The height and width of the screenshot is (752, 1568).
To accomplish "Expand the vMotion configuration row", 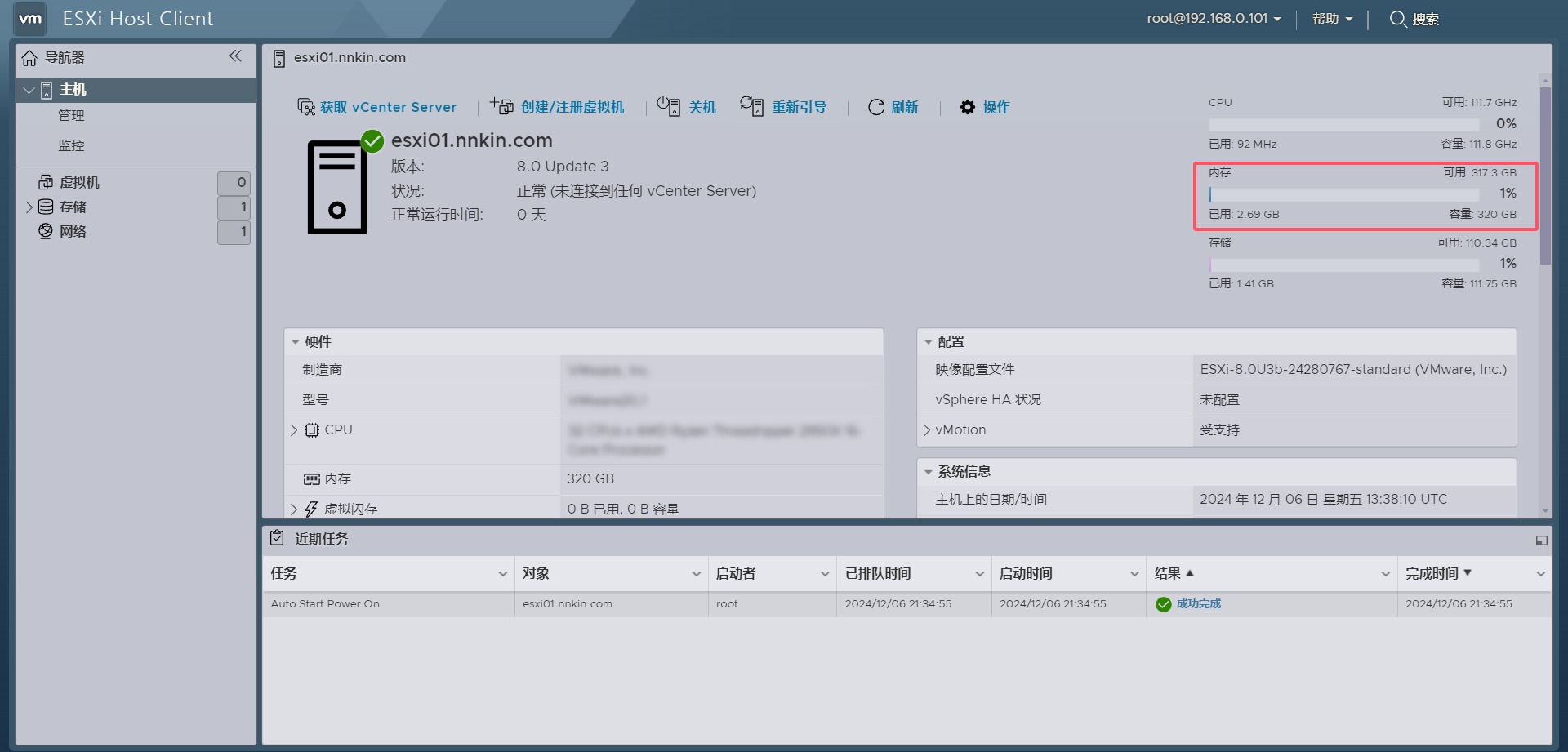I will 927,430.
